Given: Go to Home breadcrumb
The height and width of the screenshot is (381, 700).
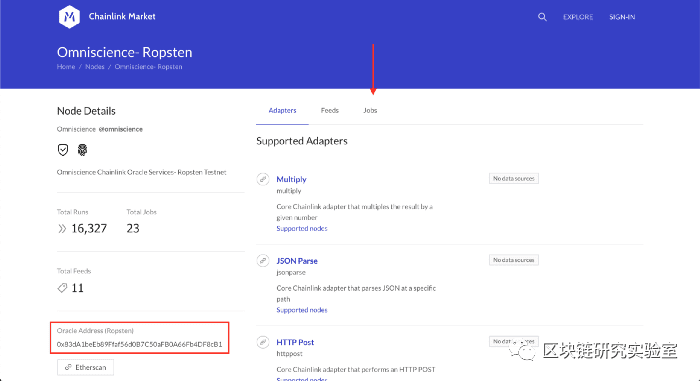Looking at the screenshot, I should (x=66, y=67).
